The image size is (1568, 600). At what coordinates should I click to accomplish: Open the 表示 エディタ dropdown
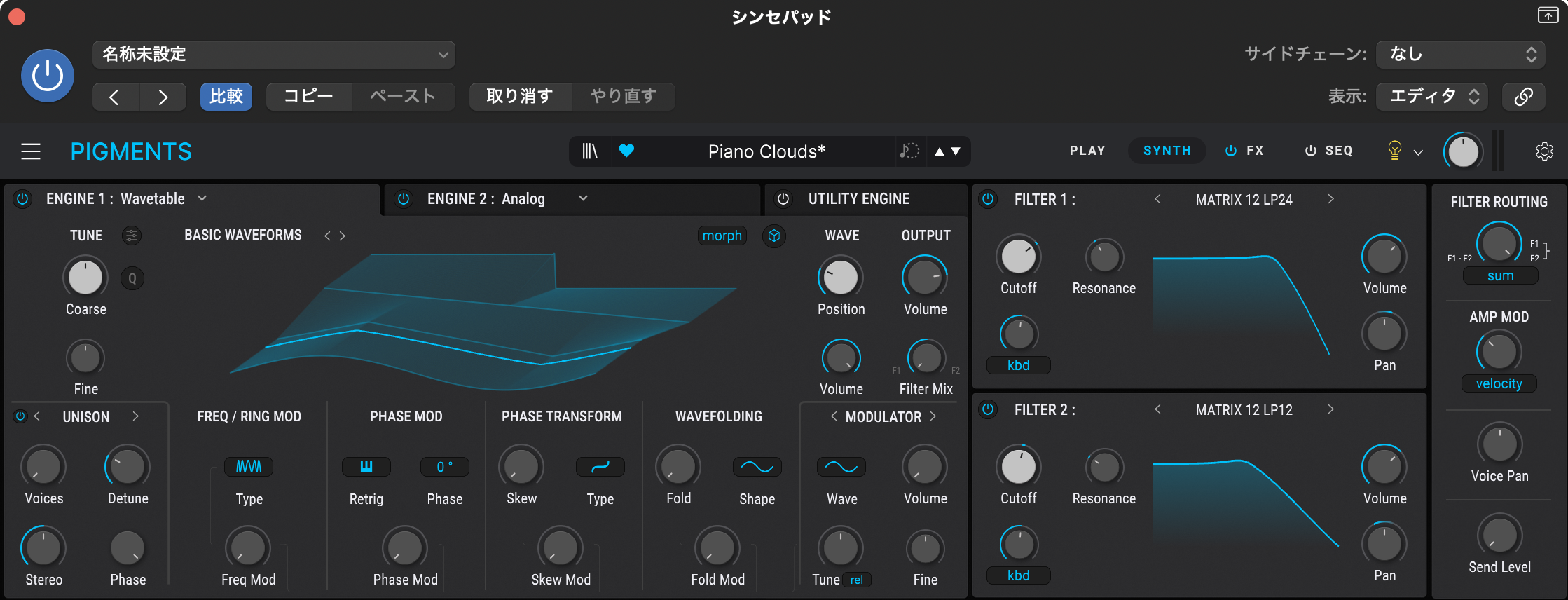point(1433,96)
